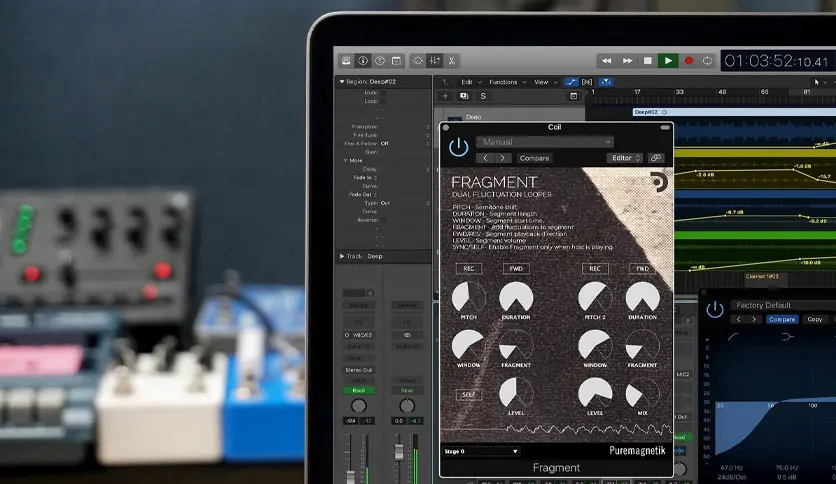This screenshot has width=836, height=484.
Task: Click the Puremagnetik logo icon in Fragment
Action: (x=660, y=182)
